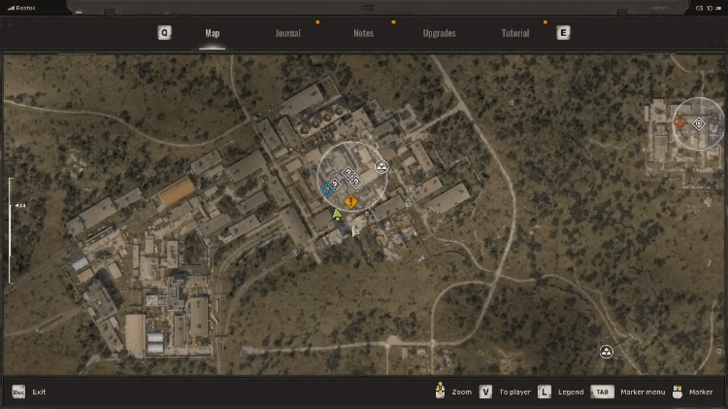Click the battery icon at top right

(719, 8)
